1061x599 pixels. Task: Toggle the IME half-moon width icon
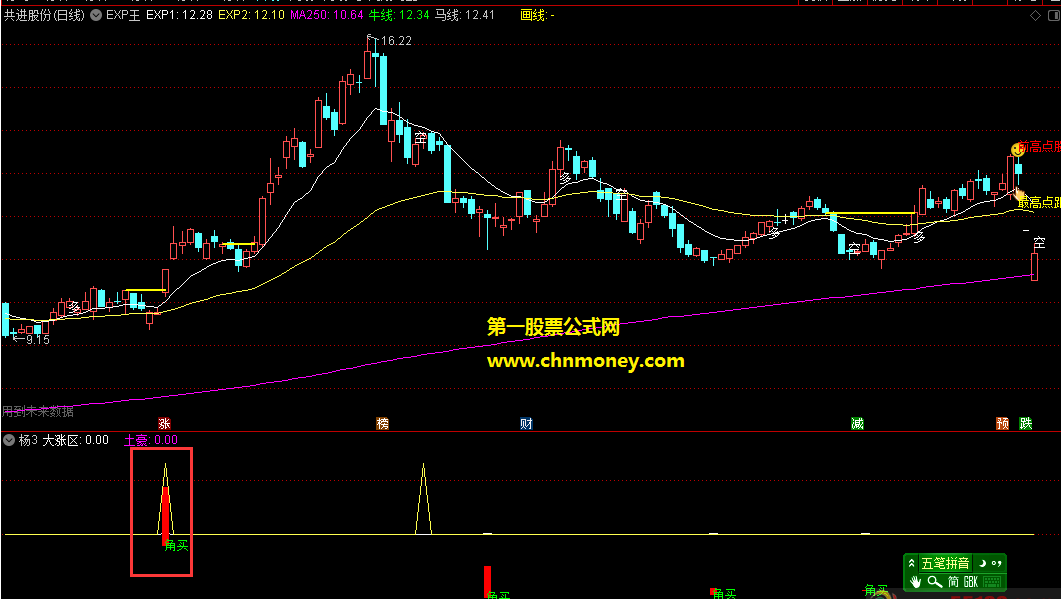(x=982, y=563)
